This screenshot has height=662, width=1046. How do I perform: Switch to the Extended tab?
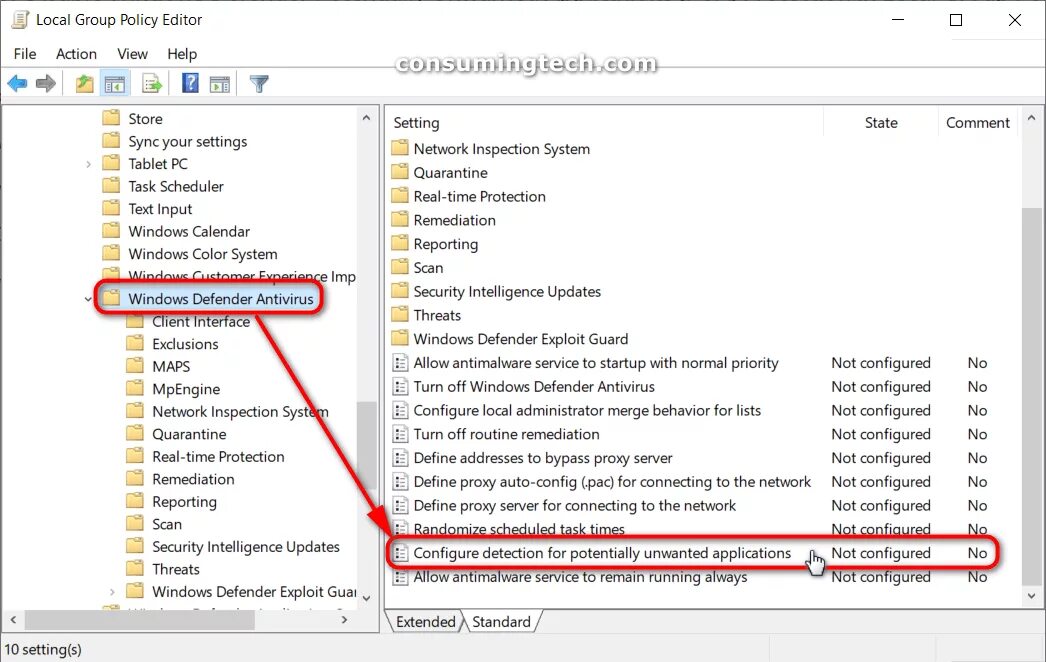point(425,622)
